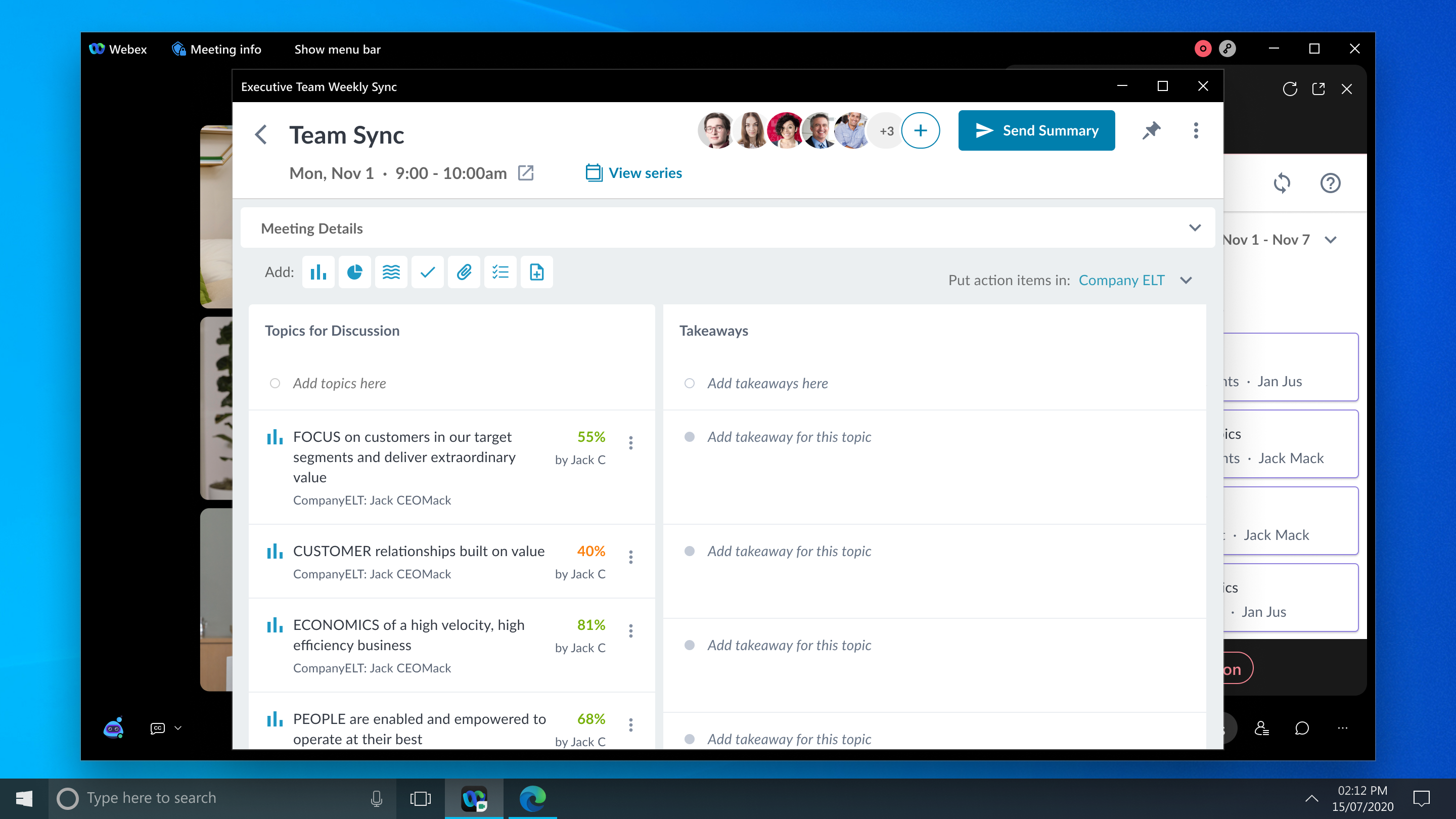The image size is (1456, 819).
Task: Click the key lock icon in Webex title bar
Action: (x=1227, y=49)
